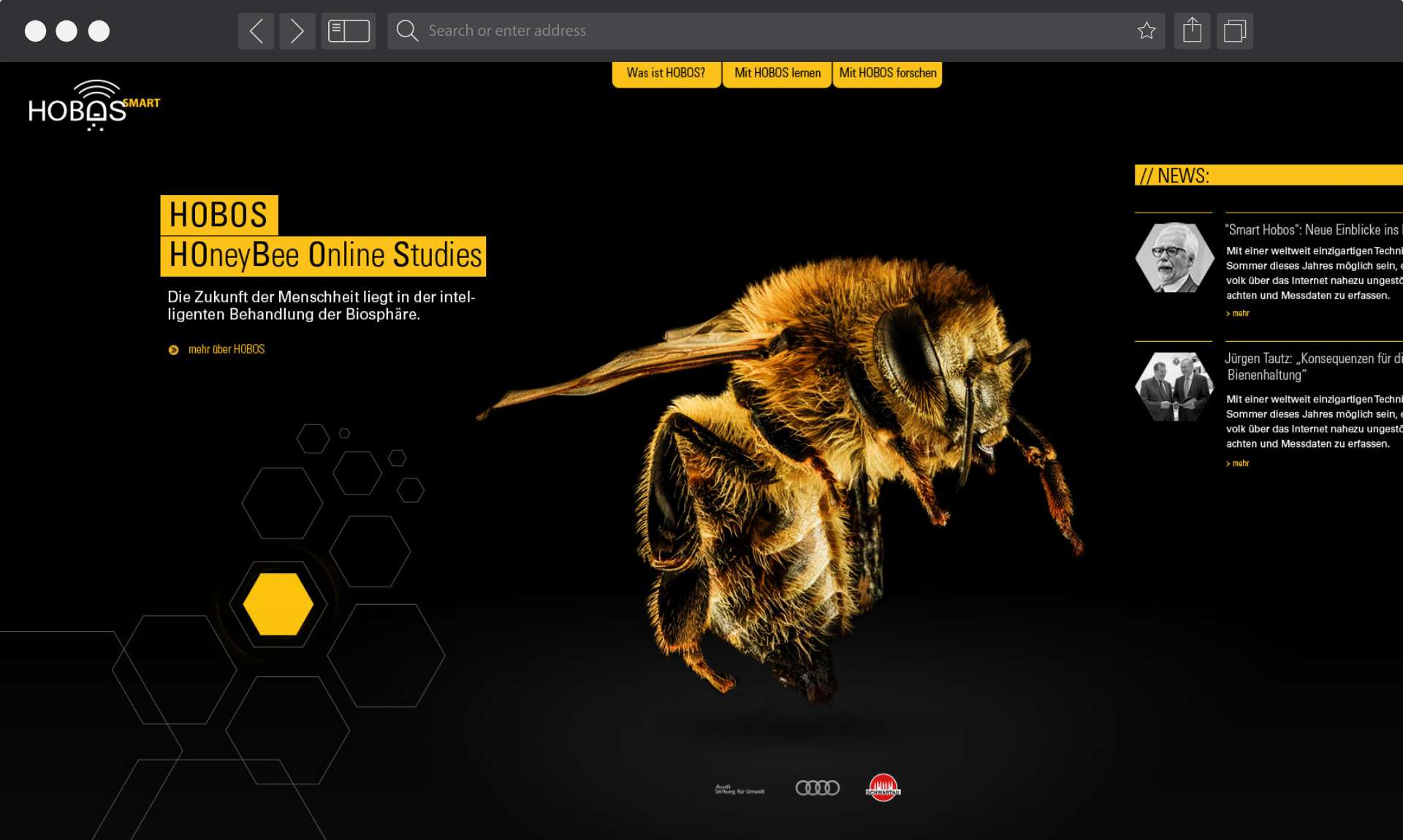
Task: Click the arrow bullet before 'mehr über HOBOS'
Action: tap(173, 350)
